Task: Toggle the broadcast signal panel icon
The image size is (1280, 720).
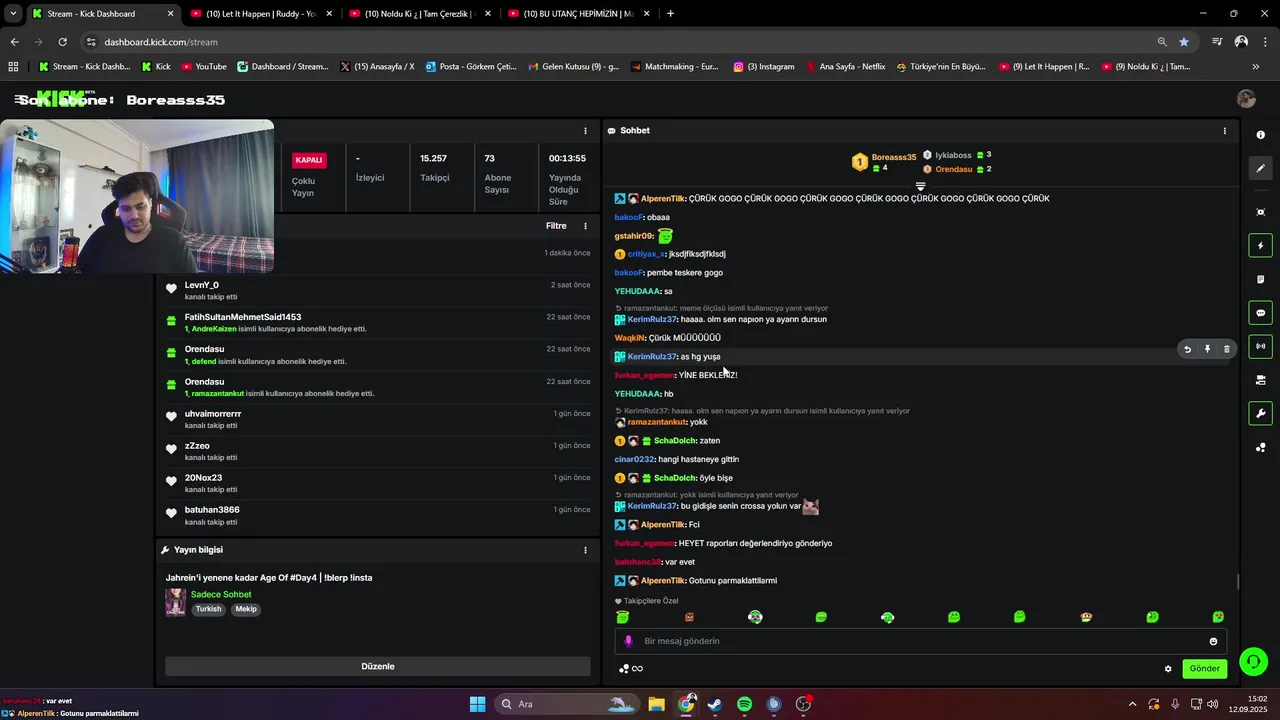Action: tap(1260, 346)
